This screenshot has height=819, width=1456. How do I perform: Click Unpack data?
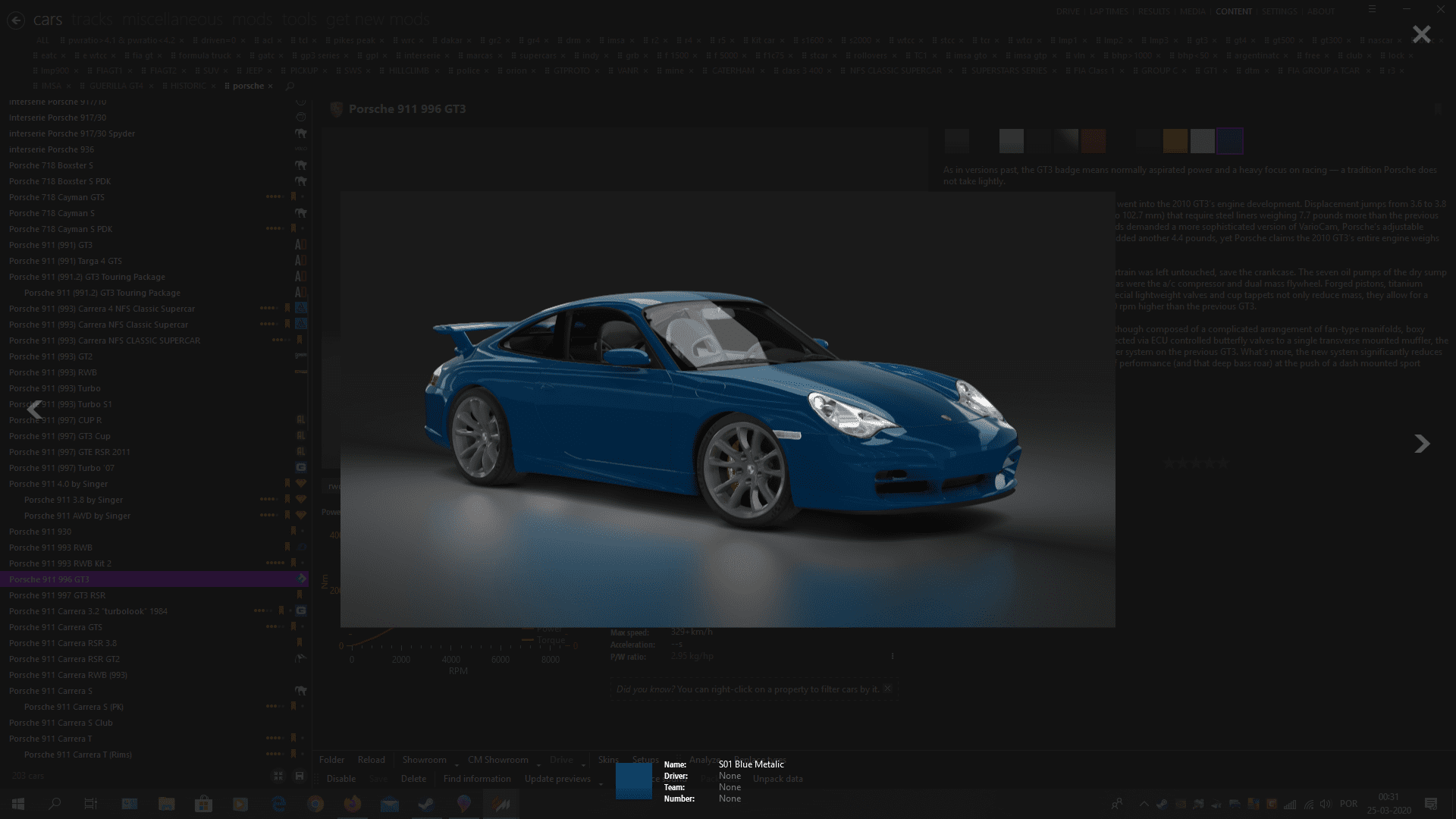tap(777, 779)
